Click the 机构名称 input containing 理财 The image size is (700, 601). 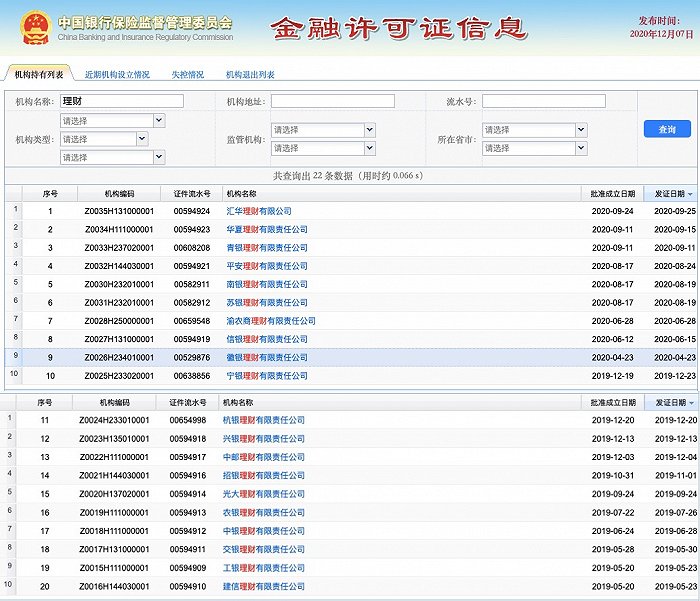(x=121, y=101)
